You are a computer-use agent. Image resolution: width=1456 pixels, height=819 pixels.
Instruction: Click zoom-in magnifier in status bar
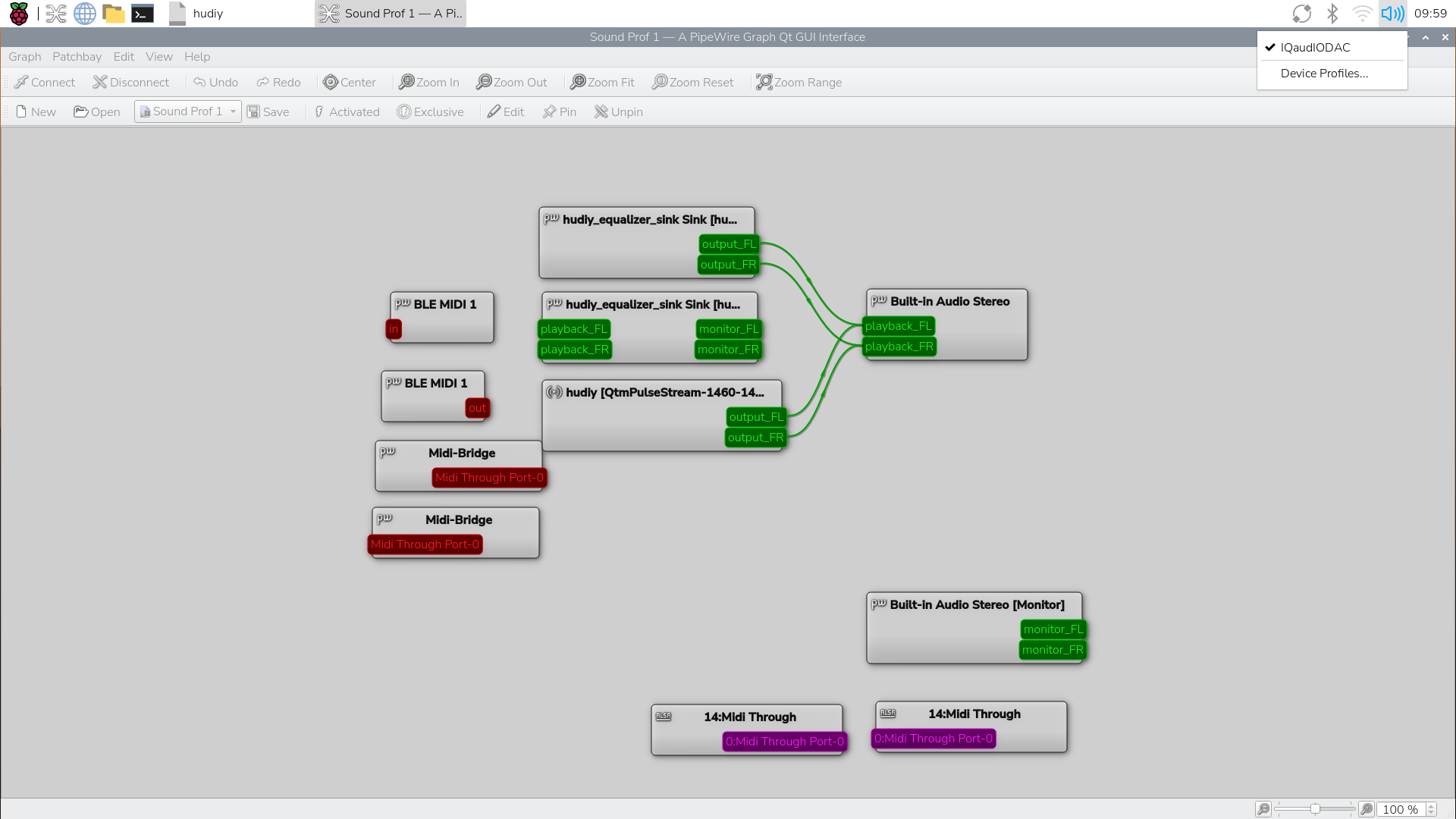click(x=1367, y=809)
